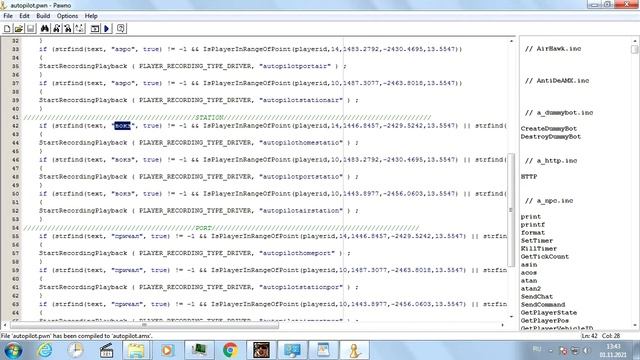
Task: Select asin in the function list
Action: tap(529, 265)
